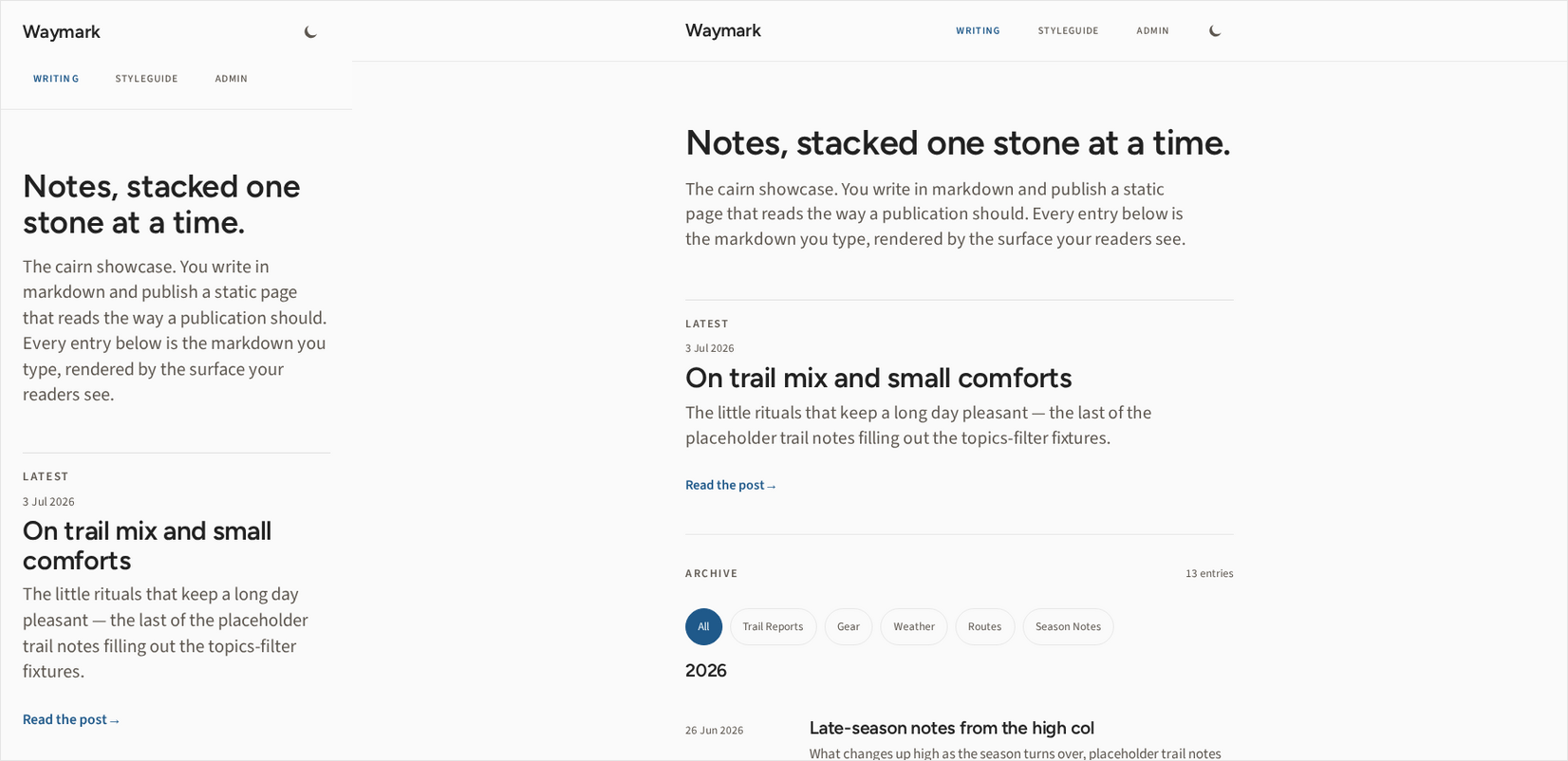Click the 'Notes, stacked one stone' headline in wide view
Image resolution: width=1568 pixels, height=761 pixels.
958,143
